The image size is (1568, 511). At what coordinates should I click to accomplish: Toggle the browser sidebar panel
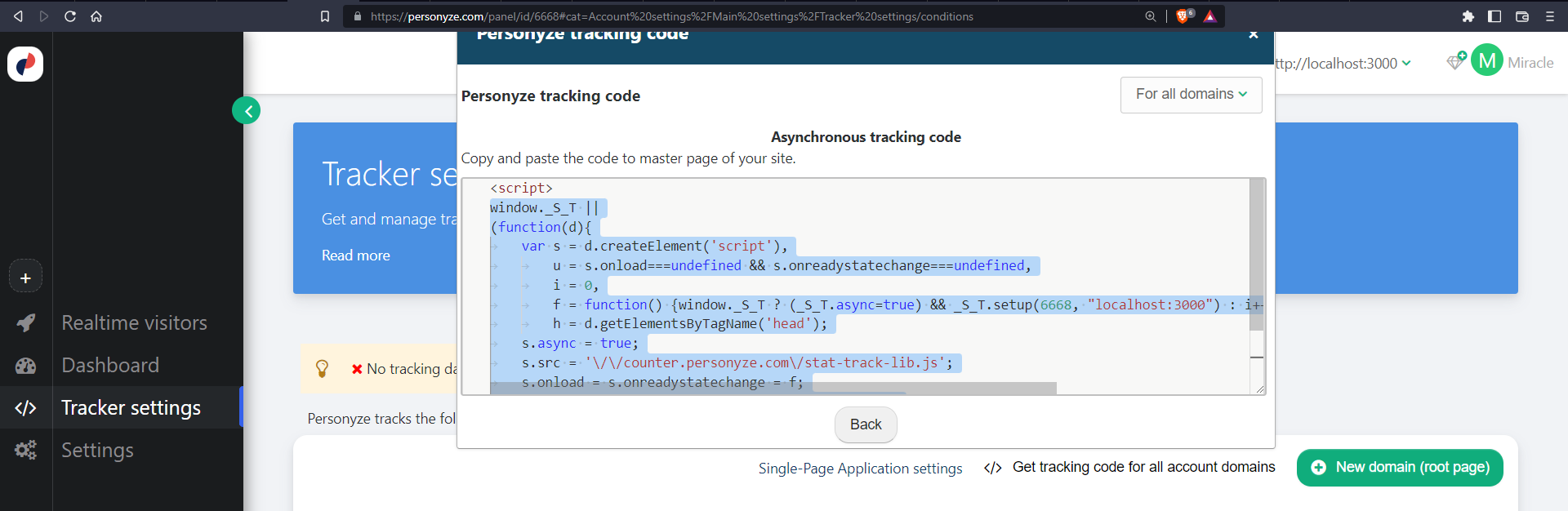(x=1494, y=16)
